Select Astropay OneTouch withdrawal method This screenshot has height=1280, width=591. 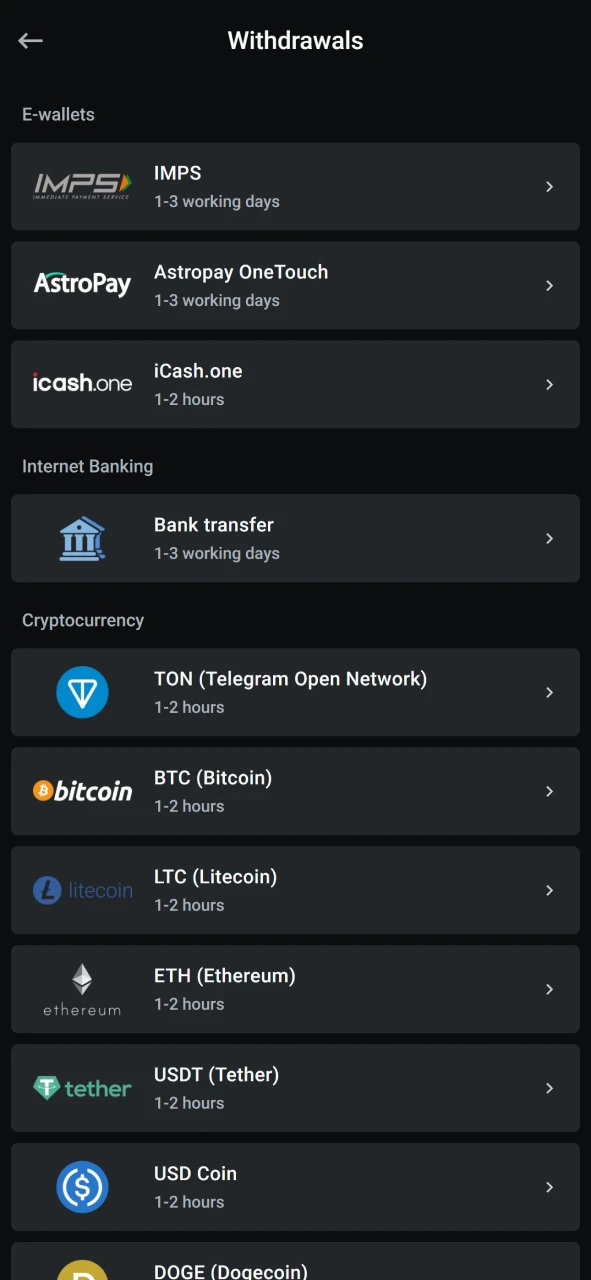(x=295, y=285)
